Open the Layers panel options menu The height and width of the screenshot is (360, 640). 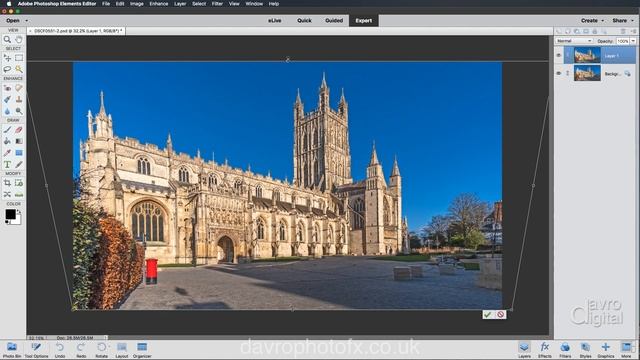633,31
